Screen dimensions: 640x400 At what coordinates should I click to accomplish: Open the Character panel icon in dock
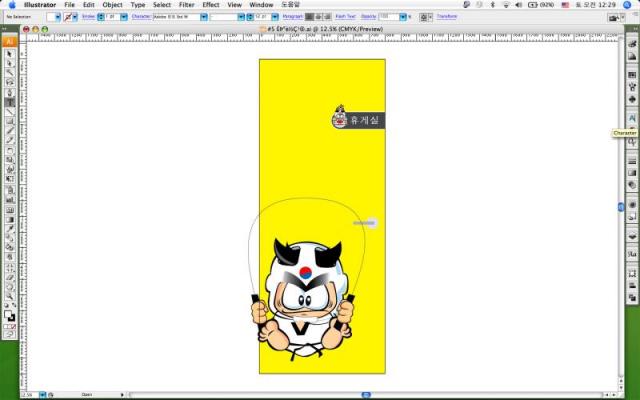pos(632,118)
